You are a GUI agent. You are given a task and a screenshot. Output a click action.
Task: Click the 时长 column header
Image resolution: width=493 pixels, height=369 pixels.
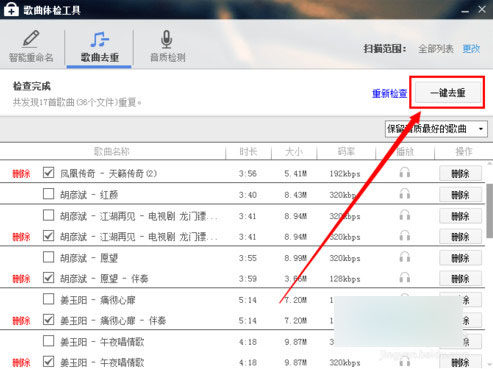(x=248, y=152)
